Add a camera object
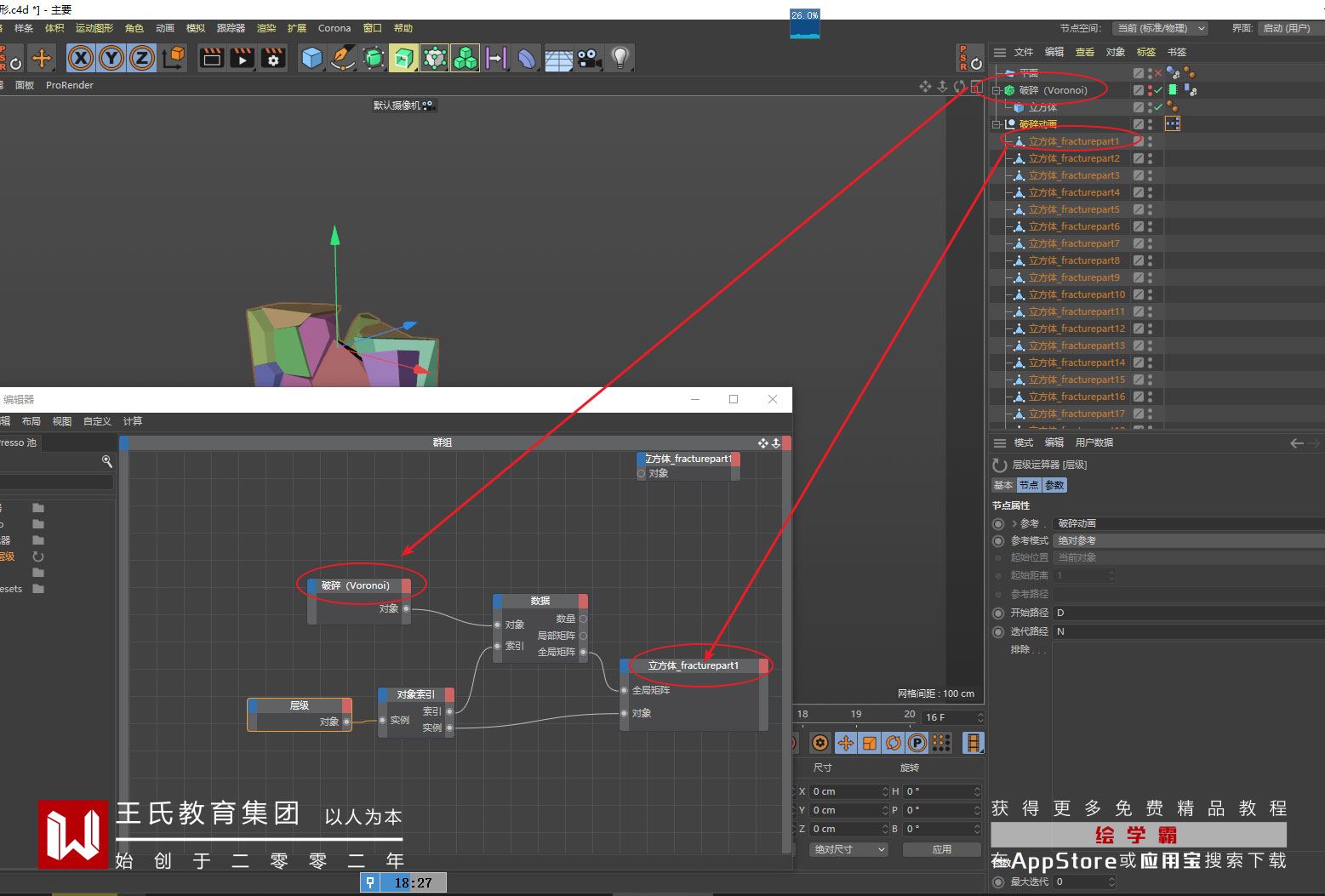Viewport: 1325px width, 896px height. tap(589, 58)
